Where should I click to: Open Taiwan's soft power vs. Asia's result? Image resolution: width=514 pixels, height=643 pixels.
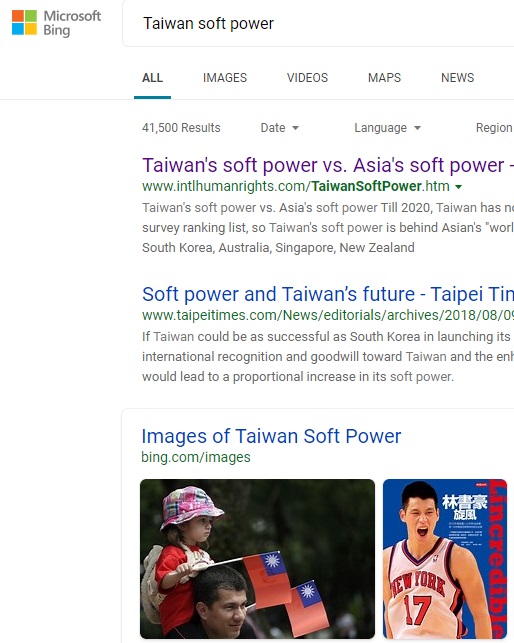click(x=328, y=165)
